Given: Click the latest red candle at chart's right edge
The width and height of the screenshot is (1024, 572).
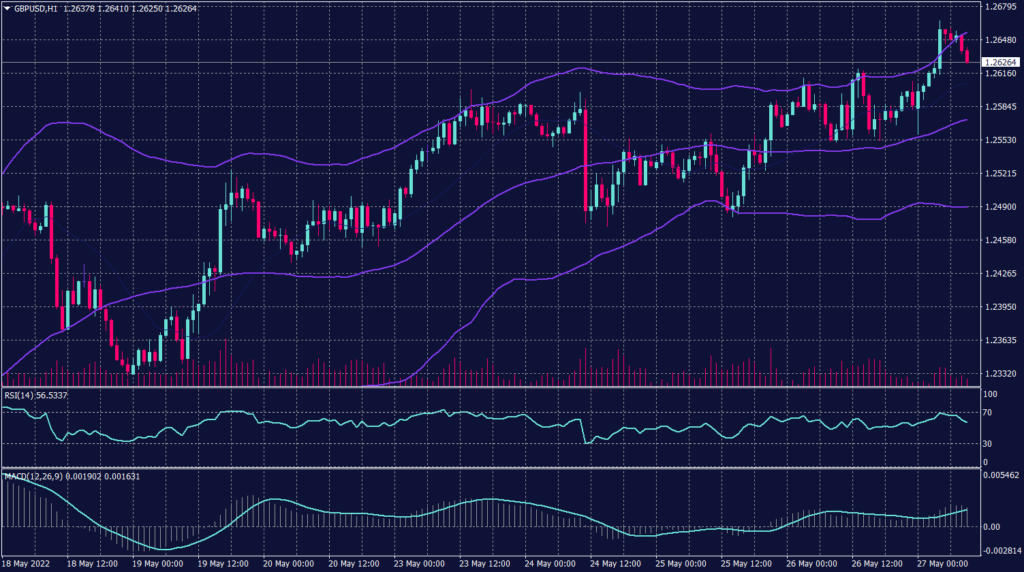Looking at the screenshot, I should 968,56.
